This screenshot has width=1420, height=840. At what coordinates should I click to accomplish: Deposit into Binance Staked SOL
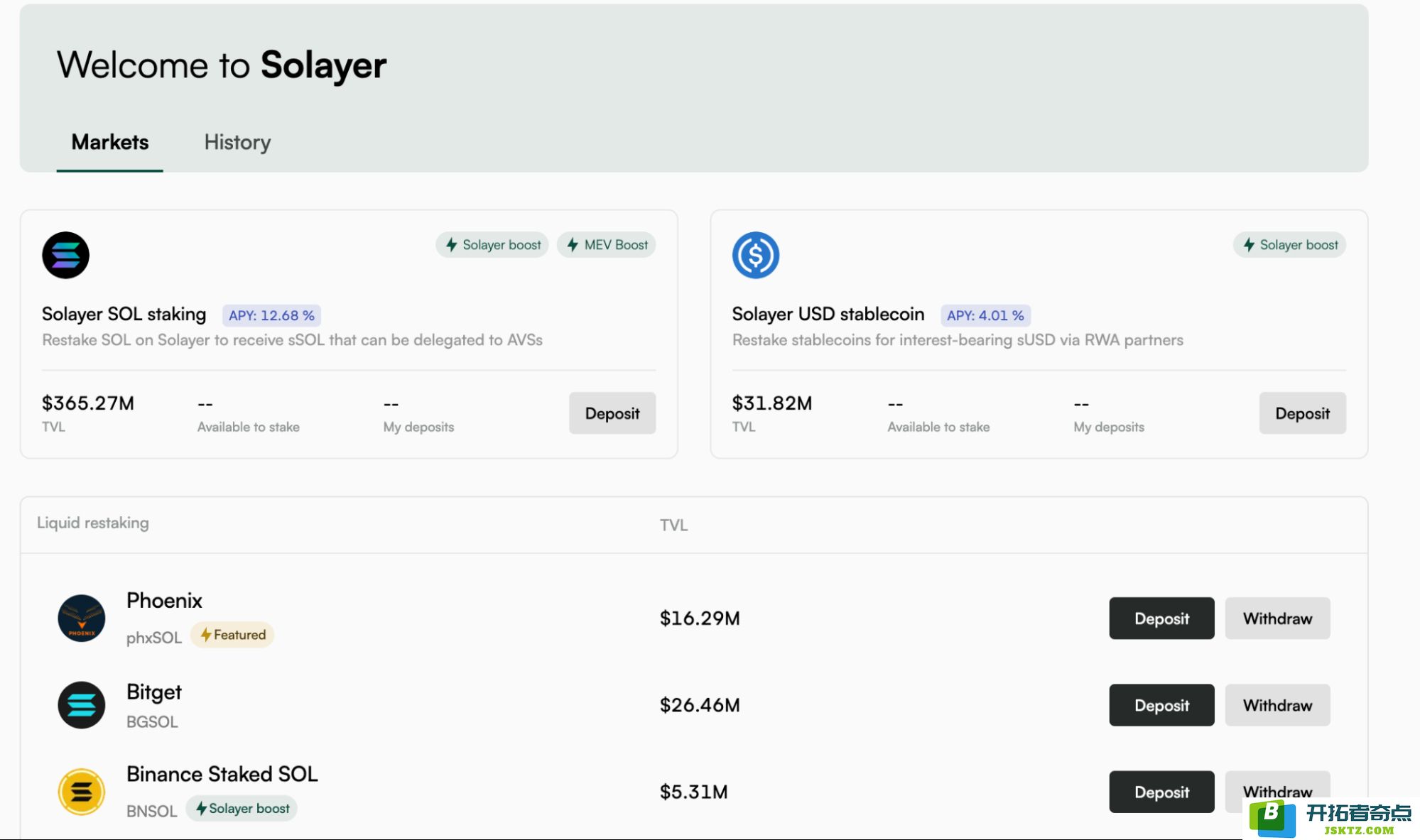(1161, 792)
